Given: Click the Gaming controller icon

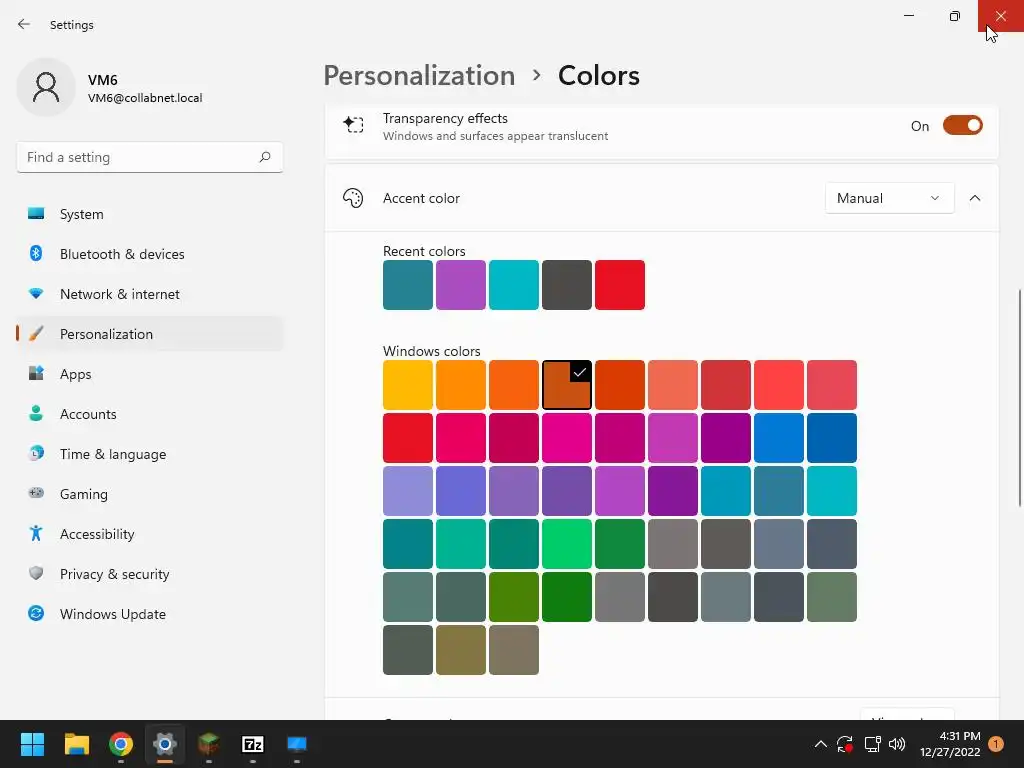Looking at the screenshot, I should (x=36, y=493).
